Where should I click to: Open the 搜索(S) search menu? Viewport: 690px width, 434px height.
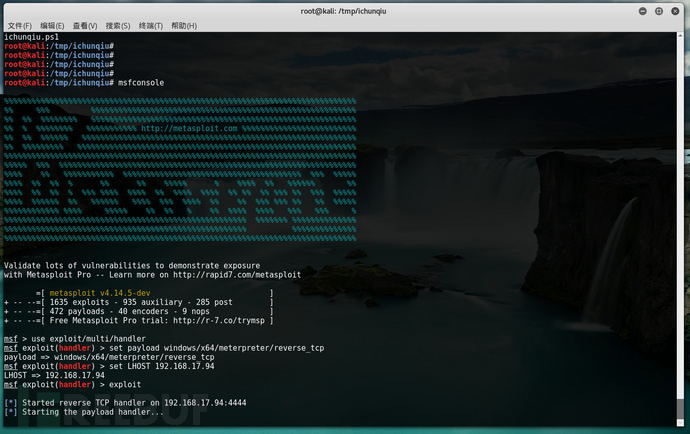coord(118,26)
